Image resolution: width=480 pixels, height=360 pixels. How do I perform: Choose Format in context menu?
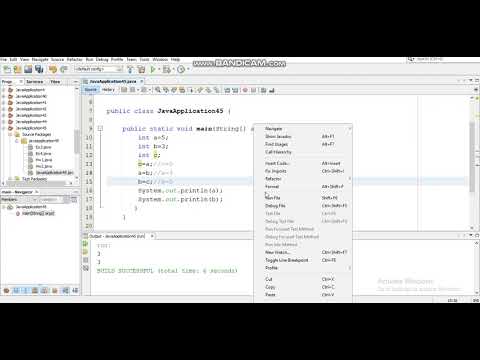click(x=303, y=187)
